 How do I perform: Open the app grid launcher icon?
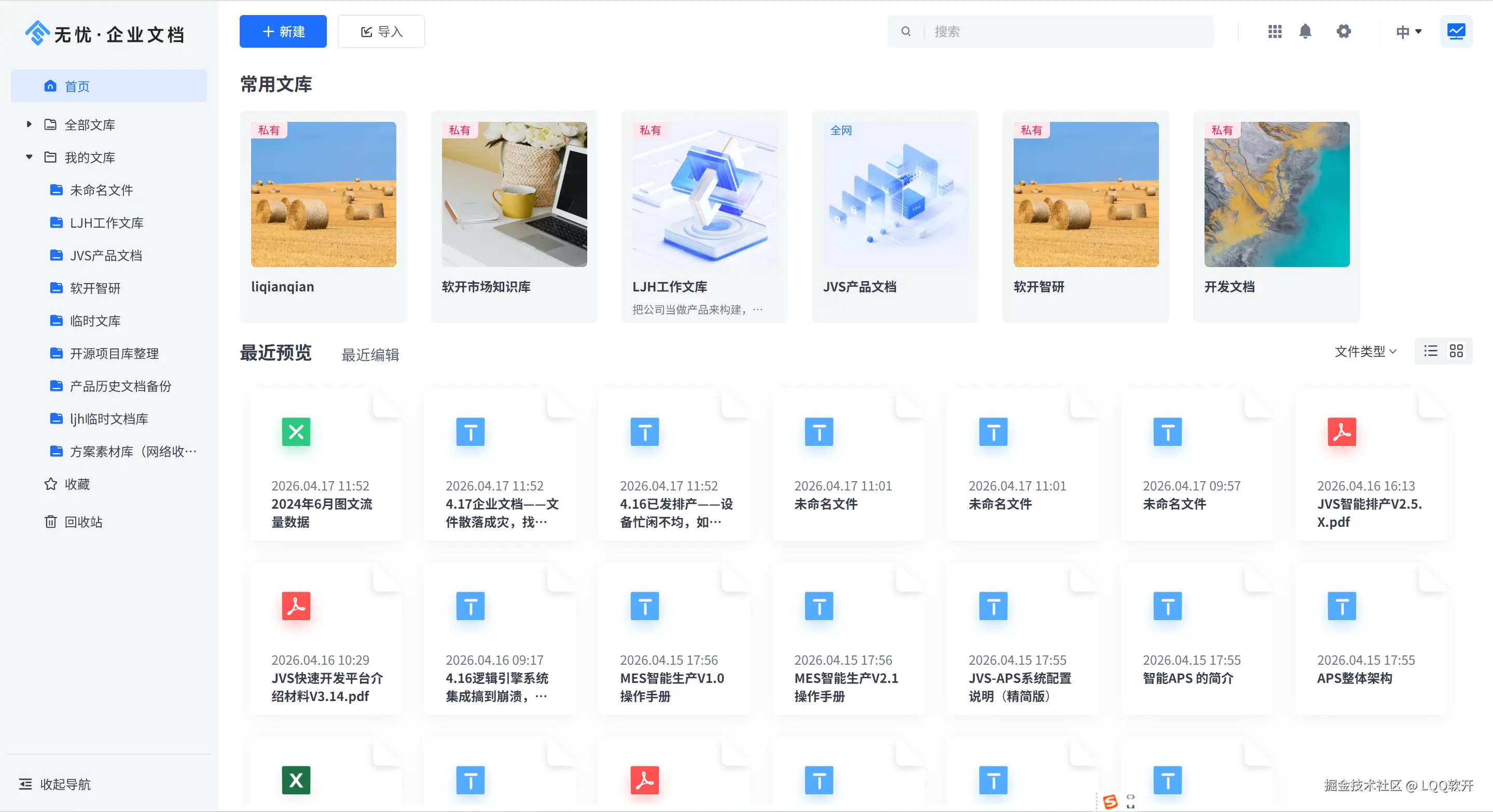(1275, 31)
